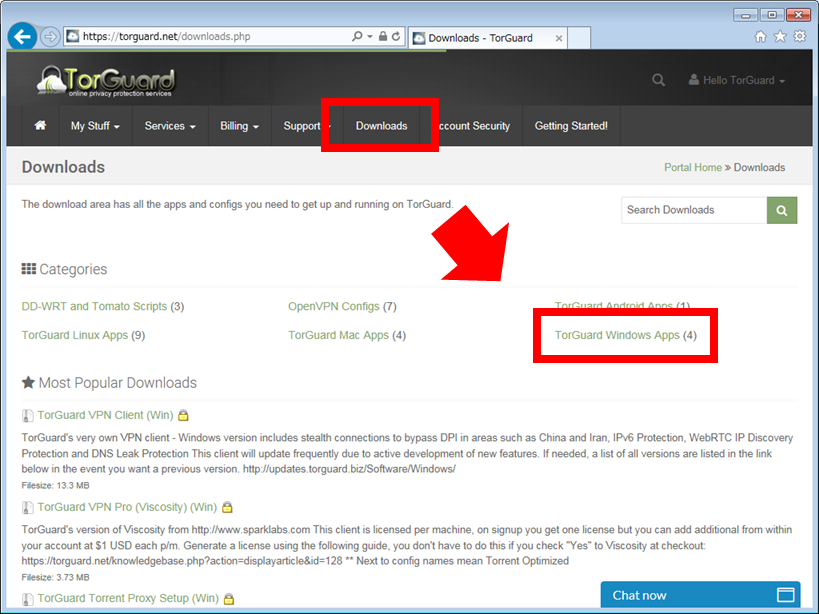Download TorGuard VPN Client (Win)
The image size is (819, 614).
tap(105, 415)
